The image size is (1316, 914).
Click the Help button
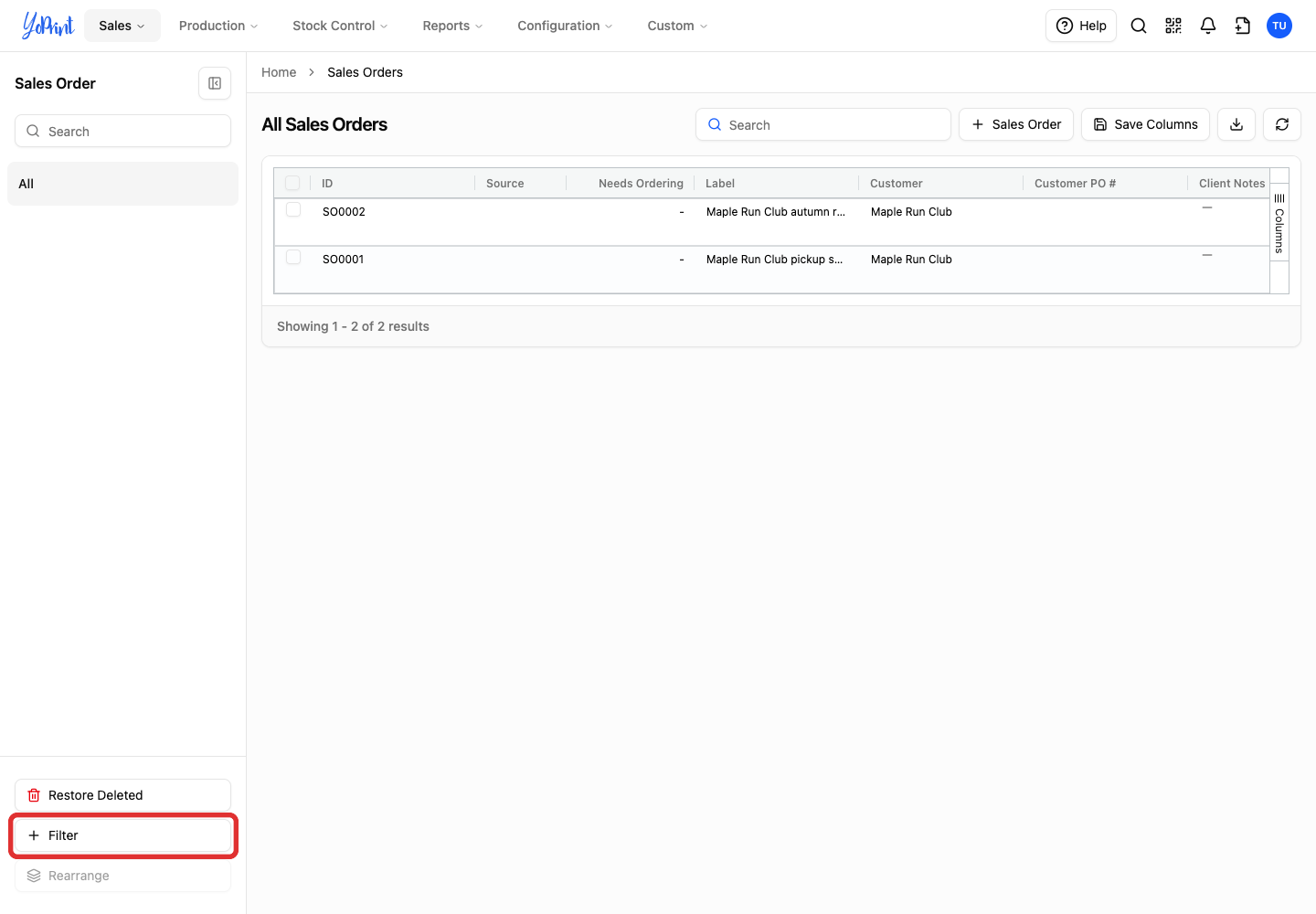[1081, 26]
